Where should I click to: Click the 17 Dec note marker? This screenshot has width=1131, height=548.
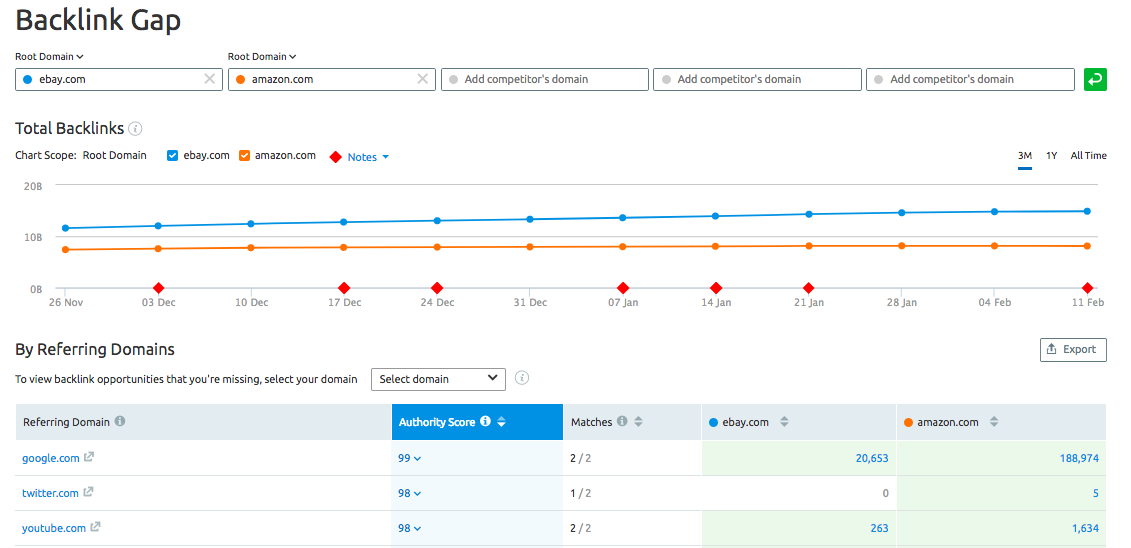(x=344, y=288)
